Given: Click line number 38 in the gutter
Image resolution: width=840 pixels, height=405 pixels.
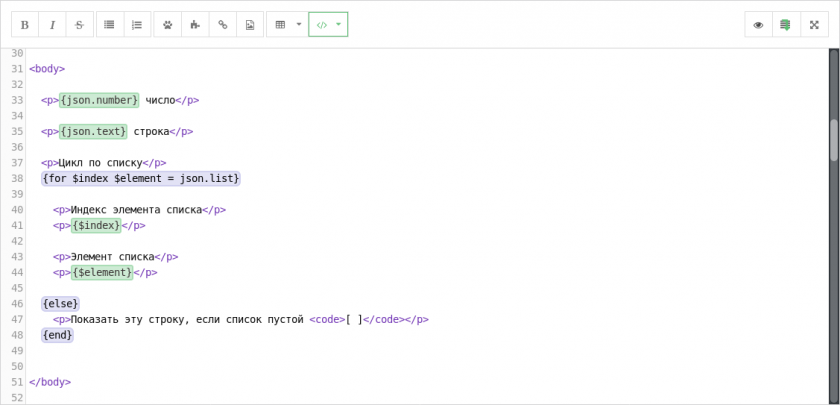Looking at the screenshot, I should [17, 178].
